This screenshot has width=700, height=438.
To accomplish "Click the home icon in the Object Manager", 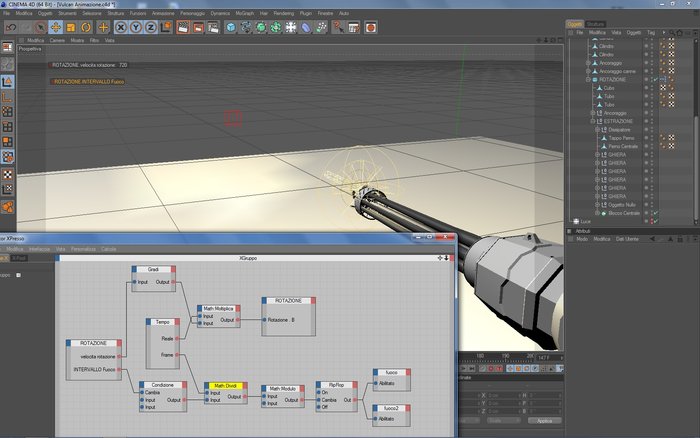I will click(x=679, y=33).
